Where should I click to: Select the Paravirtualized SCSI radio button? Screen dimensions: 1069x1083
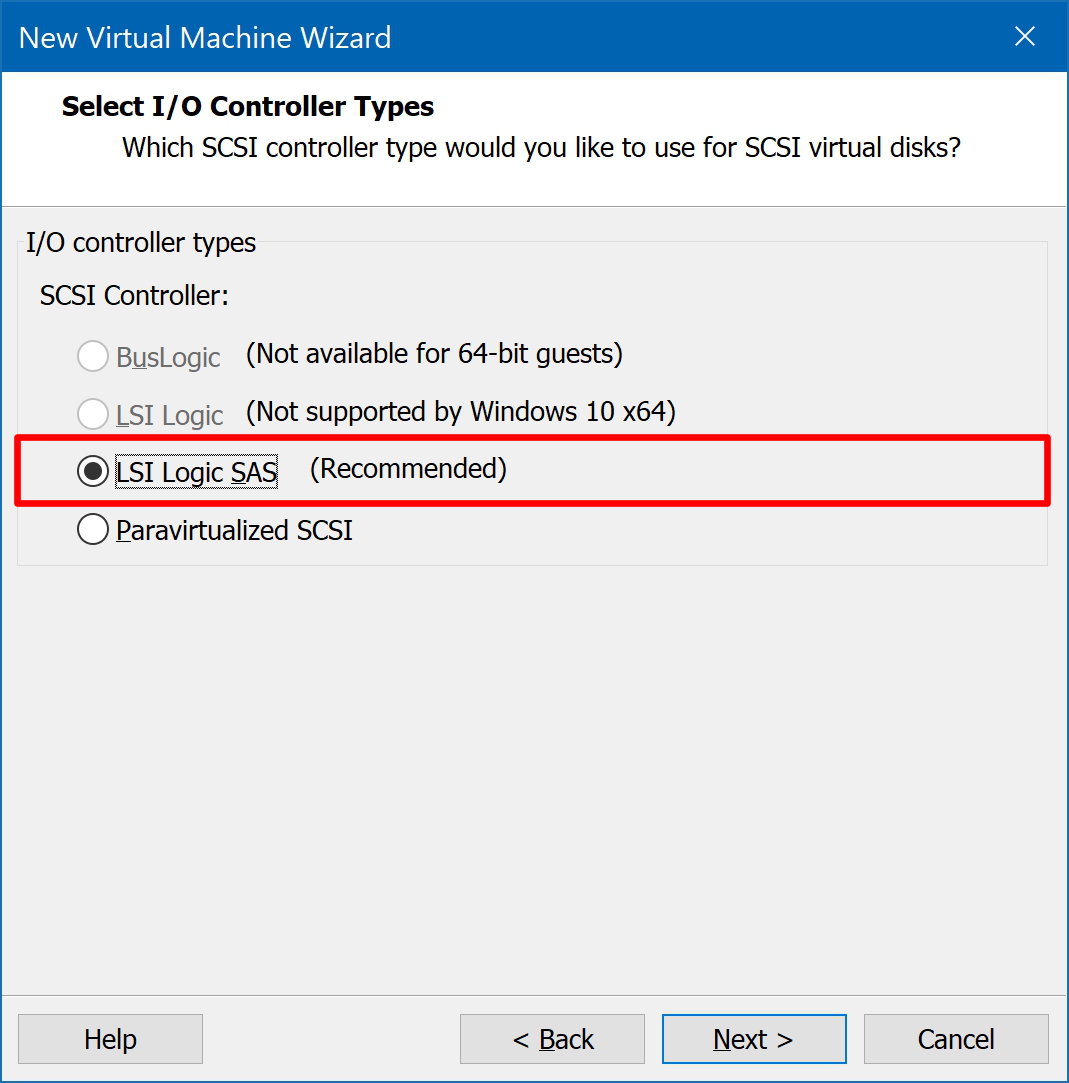93,530
